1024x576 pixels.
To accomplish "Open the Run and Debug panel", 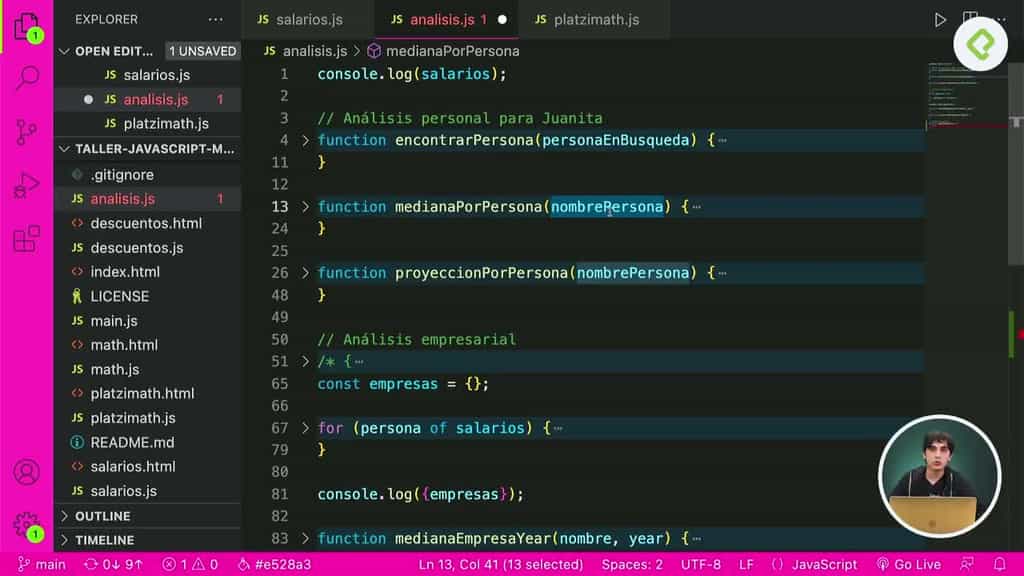I will pos(26,183).
